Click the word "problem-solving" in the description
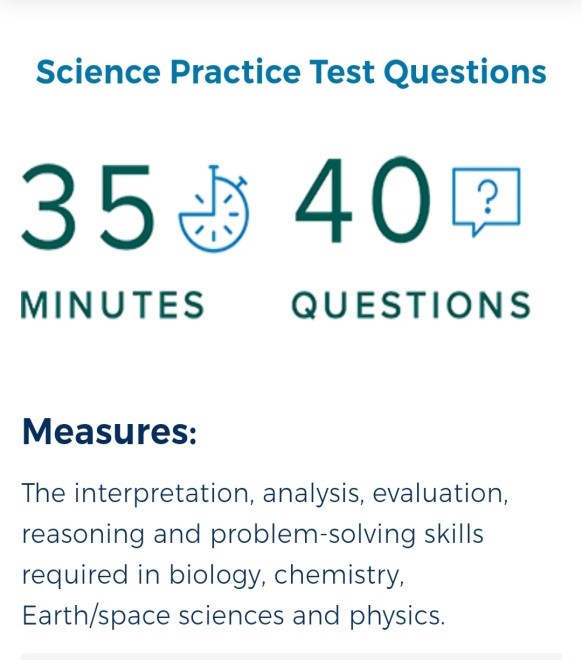Screen dimensions: 582x660 313,535
